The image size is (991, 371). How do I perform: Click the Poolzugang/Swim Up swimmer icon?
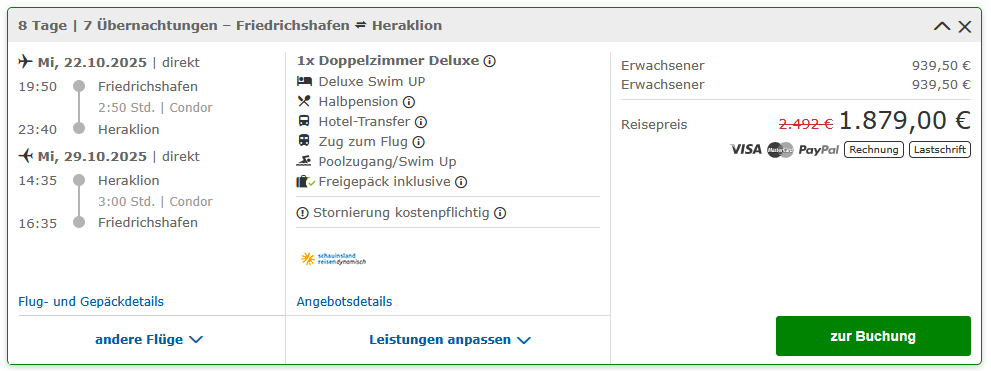[x=303, y=162]
